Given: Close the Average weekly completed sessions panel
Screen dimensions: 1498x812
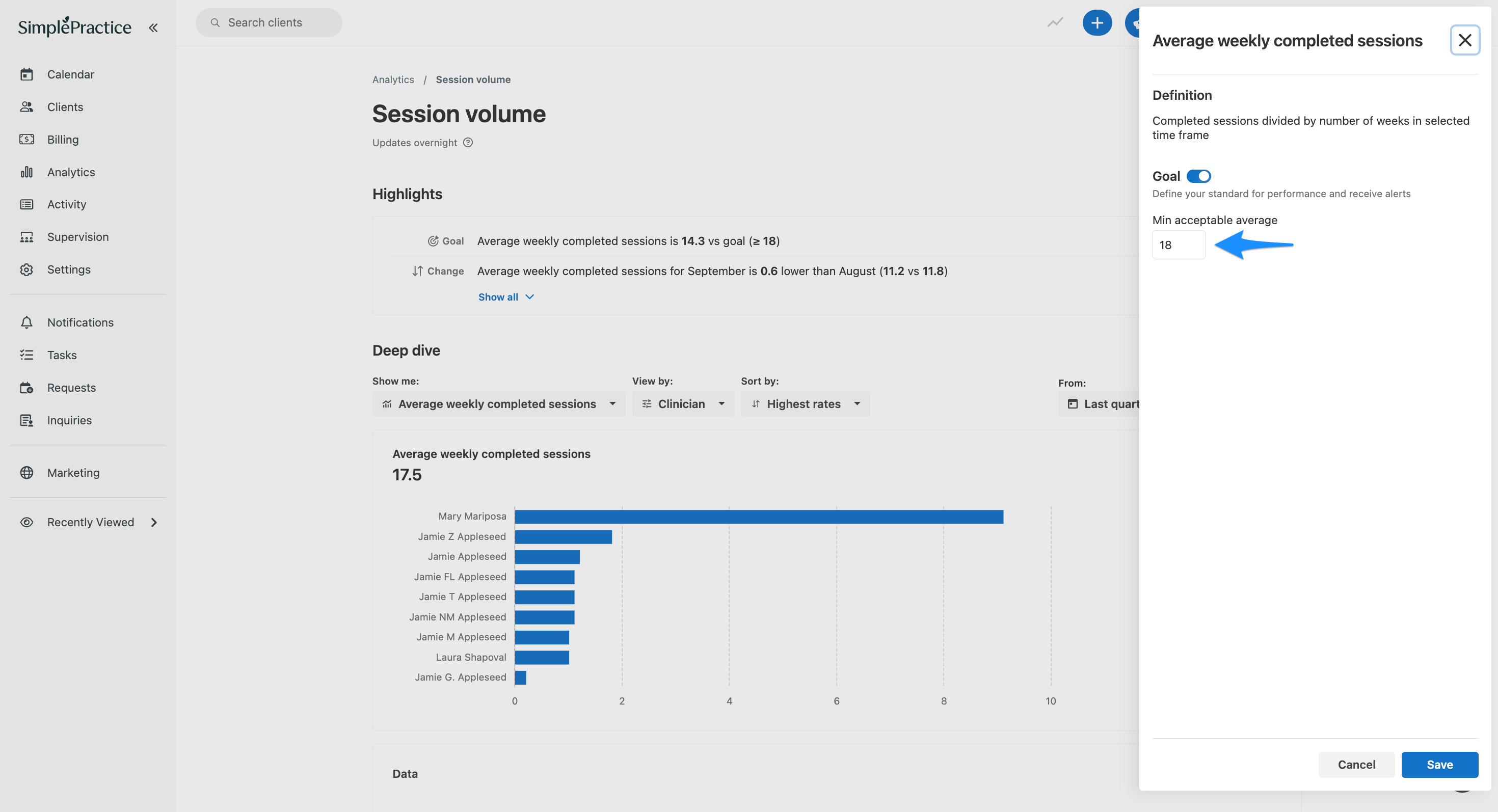Looking at the screenshot, I should point(1465,40).
